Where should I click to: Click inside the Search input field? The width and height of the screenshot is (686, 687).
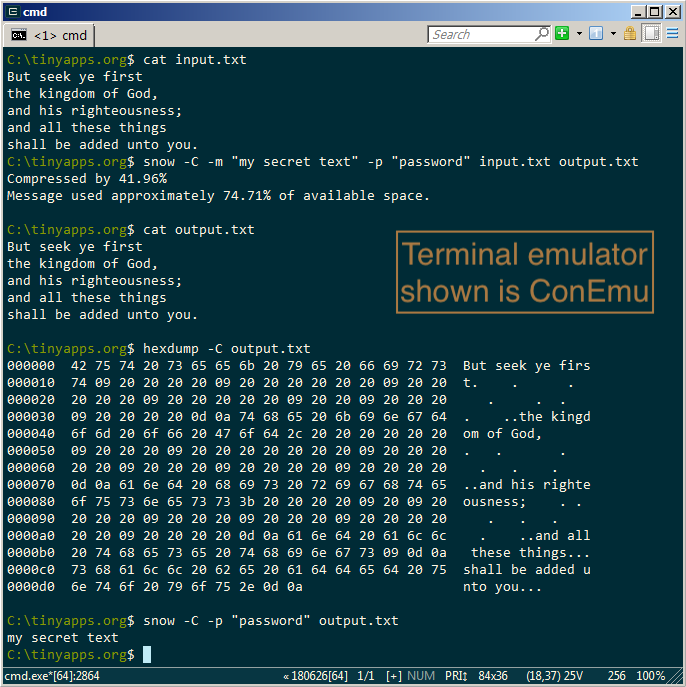click(x=482, y=34)
